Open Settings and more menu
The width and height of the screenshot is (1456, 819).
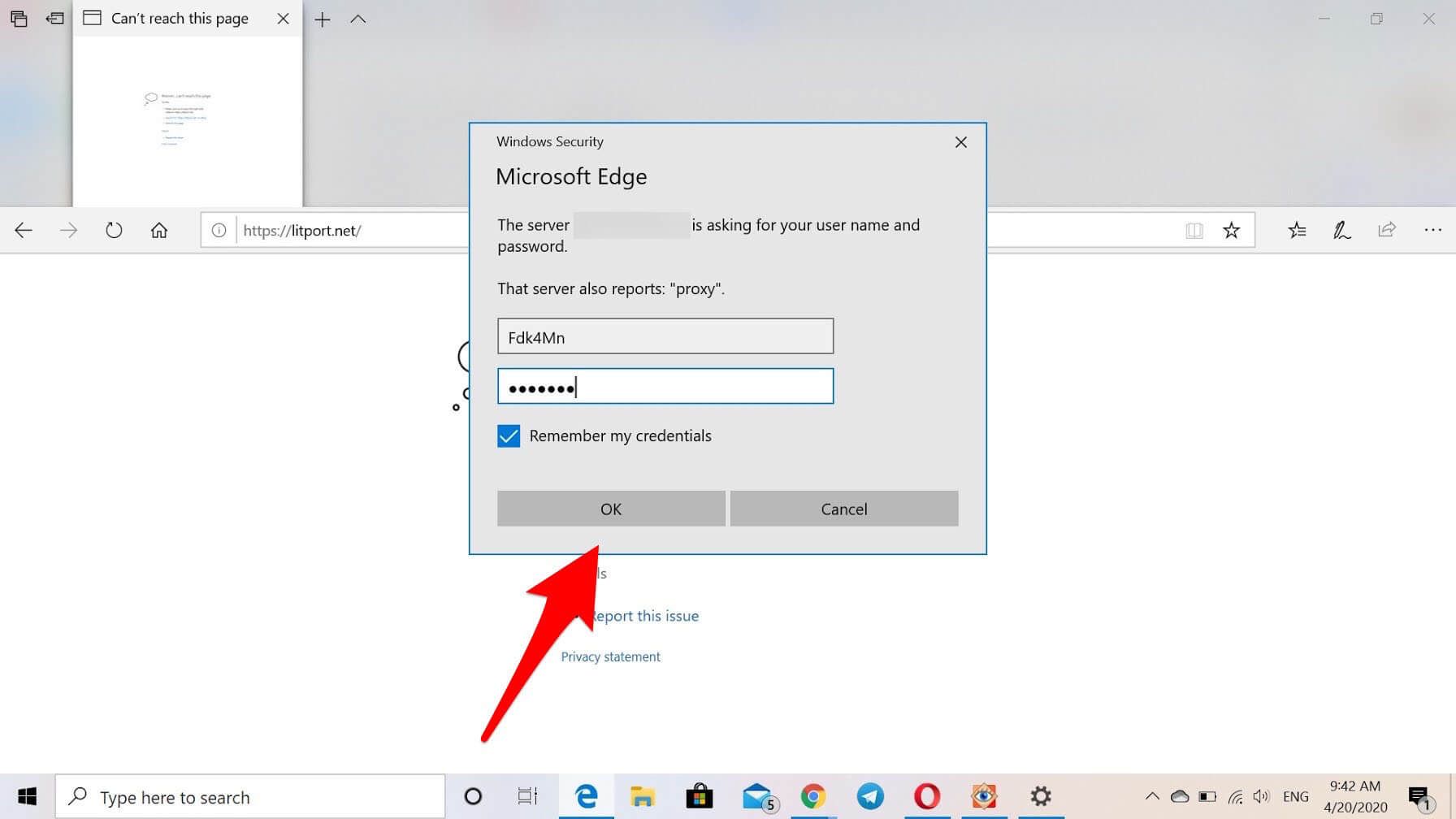coord(1432,230)
